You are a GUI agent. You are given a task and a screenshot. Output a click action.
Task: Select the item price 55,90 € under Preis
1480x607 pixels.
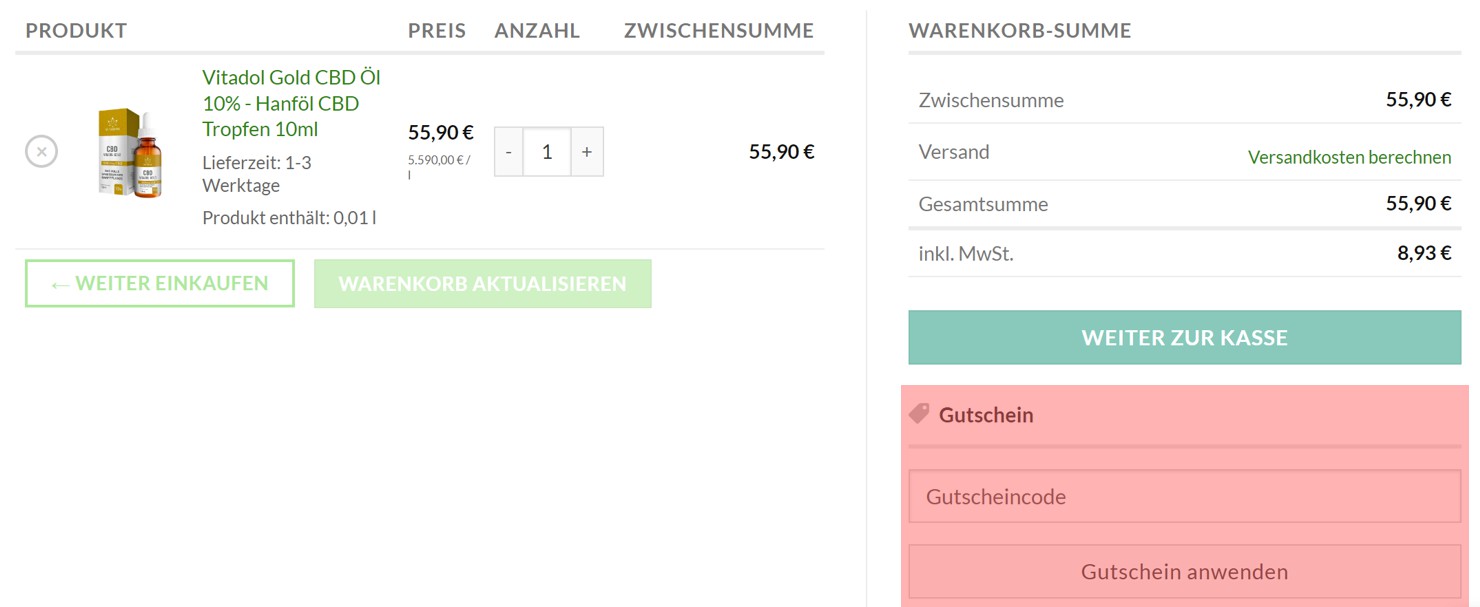tap(441, 132)
